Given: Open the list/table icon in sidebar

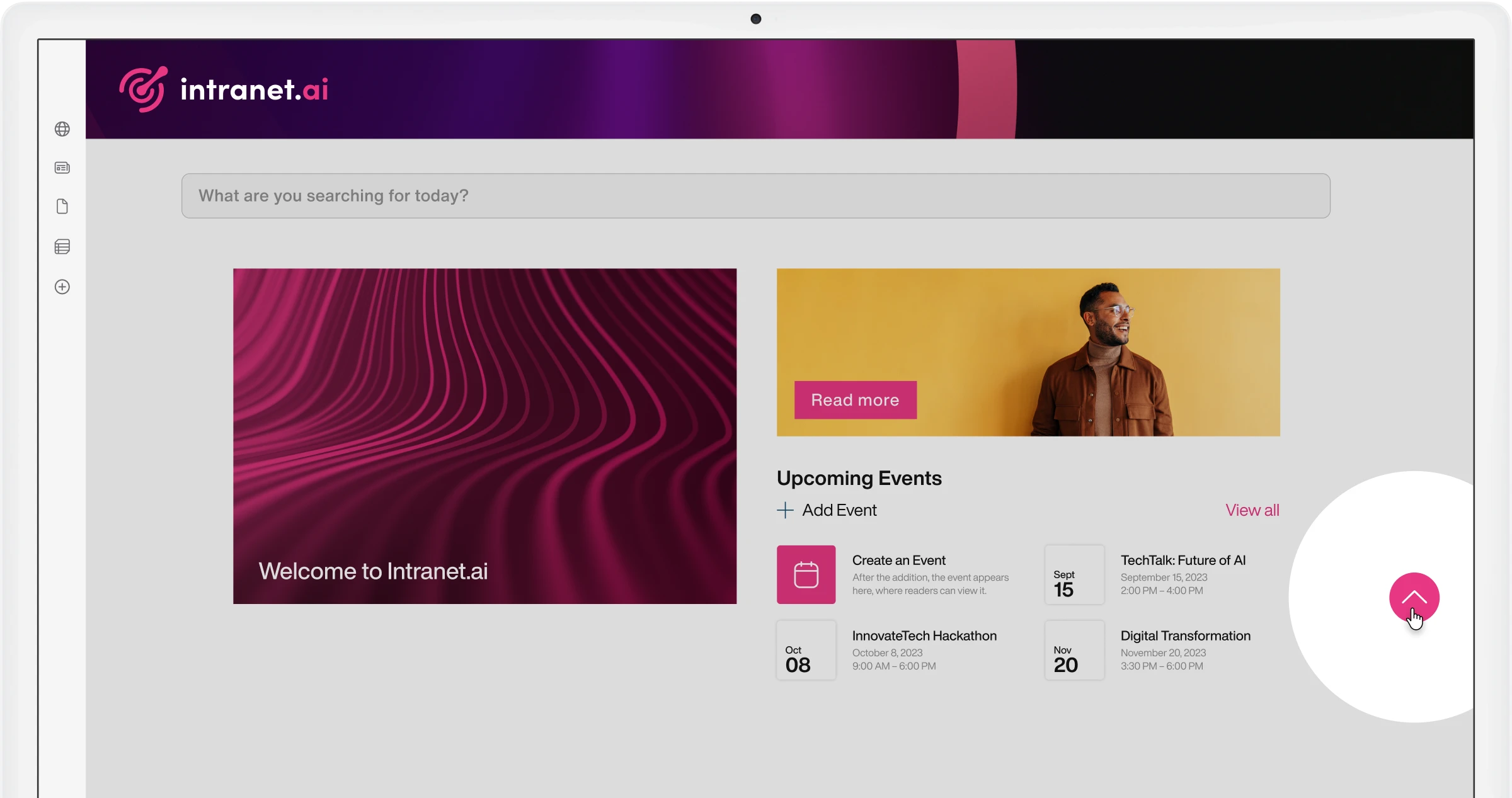Looking at the screenshot, I should (62, 247).
